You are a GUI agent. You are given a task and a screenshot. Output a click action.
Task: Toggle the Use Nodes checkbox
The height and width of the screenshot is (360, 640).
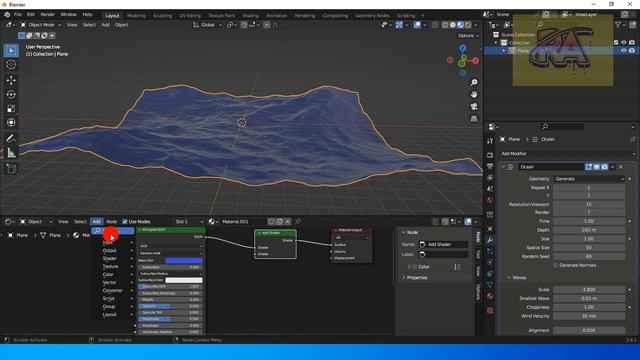[x=125, y=222]
